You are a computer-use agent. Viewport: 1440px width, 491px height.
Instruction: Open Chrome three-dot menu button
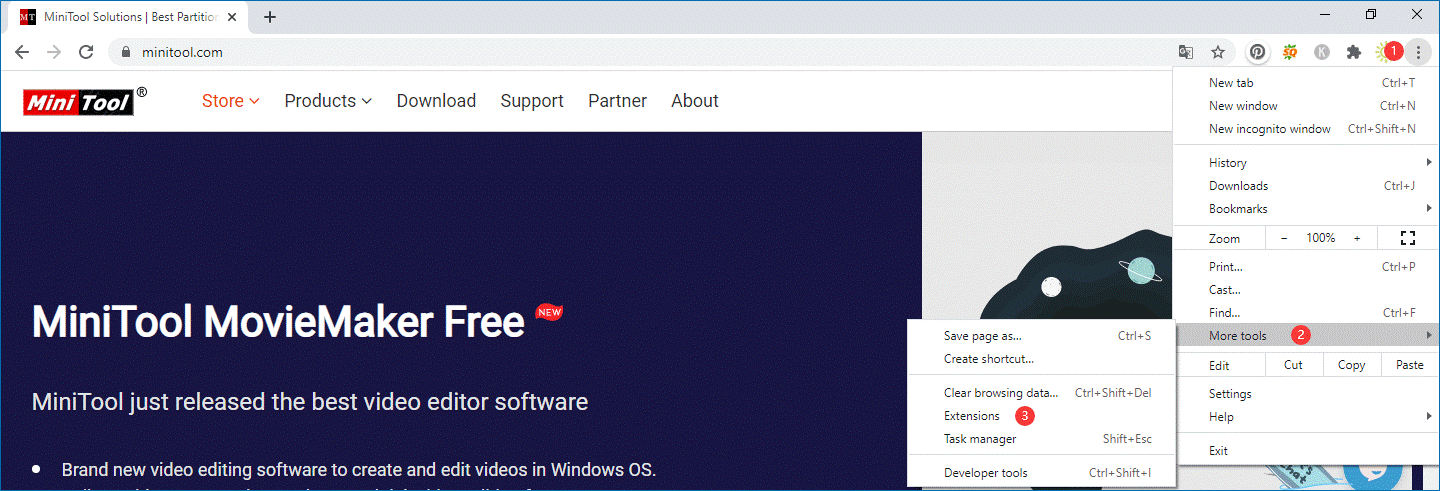pos(1418,52)
